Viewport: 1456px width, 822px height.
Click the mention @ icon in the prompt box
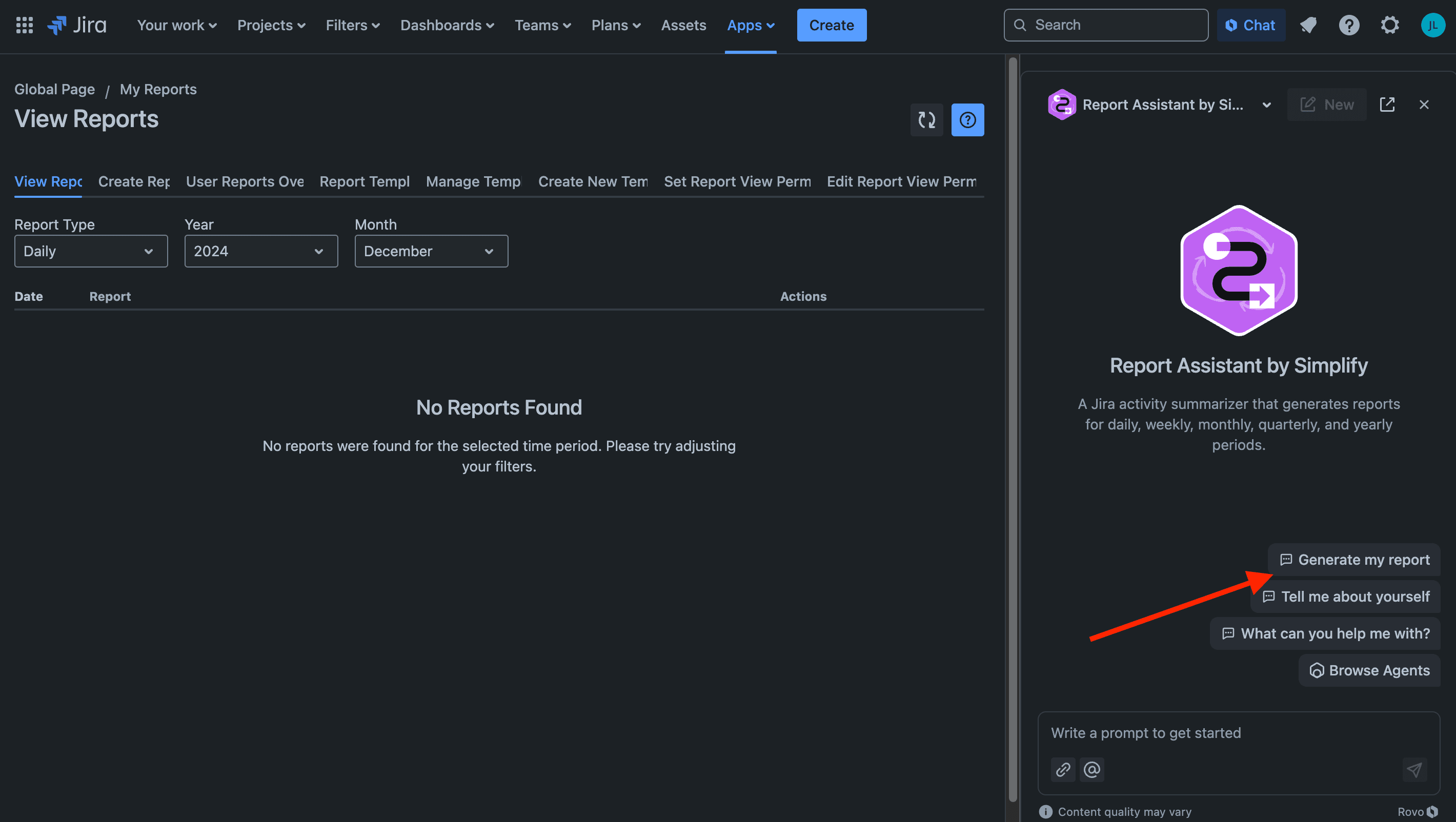[x=1092, y=769]
